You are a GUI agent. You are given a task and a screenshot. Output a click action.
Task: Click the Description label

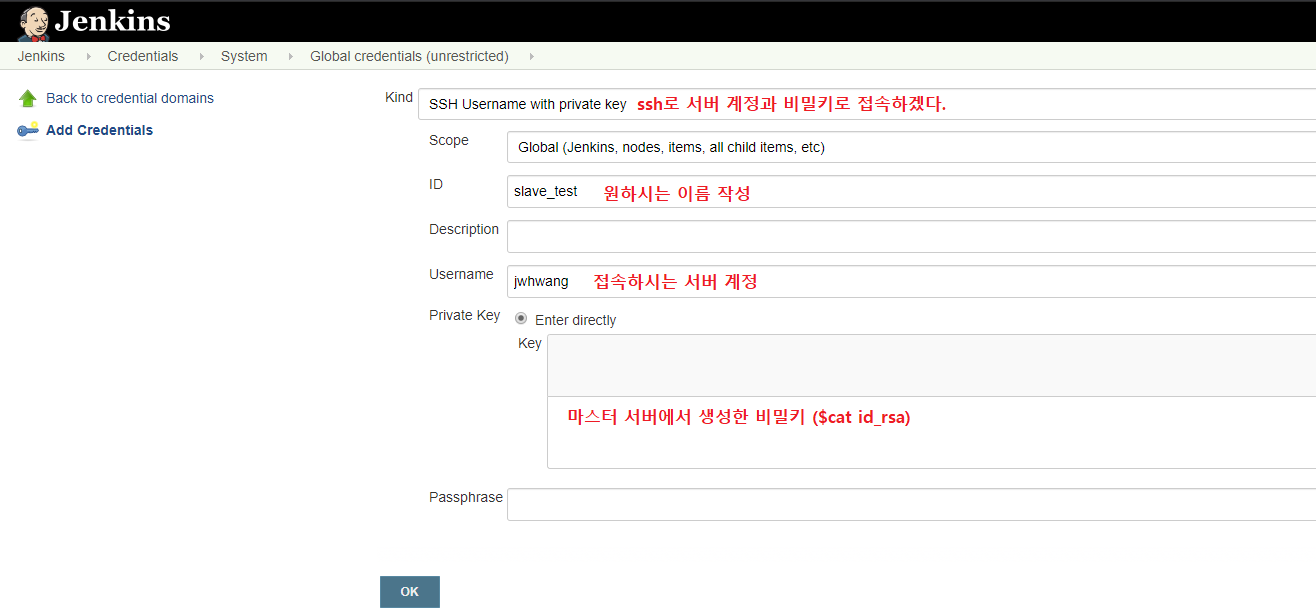[464, 229]
